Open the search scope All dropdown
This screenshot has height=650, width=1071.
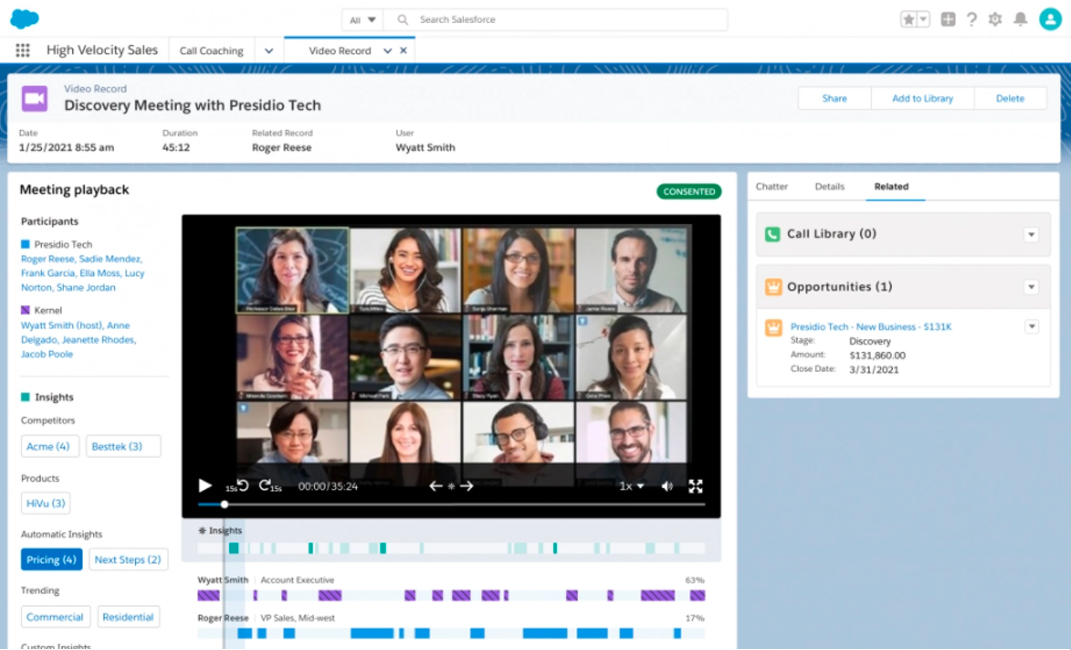[362, 20]
